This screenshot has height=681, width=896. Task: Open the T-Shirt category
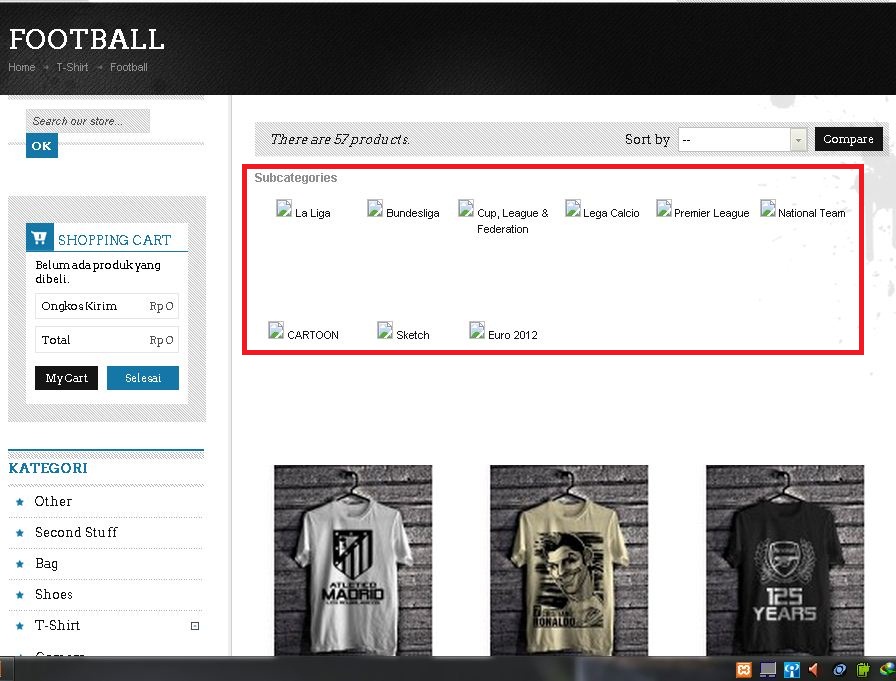[x=57, y=625]
